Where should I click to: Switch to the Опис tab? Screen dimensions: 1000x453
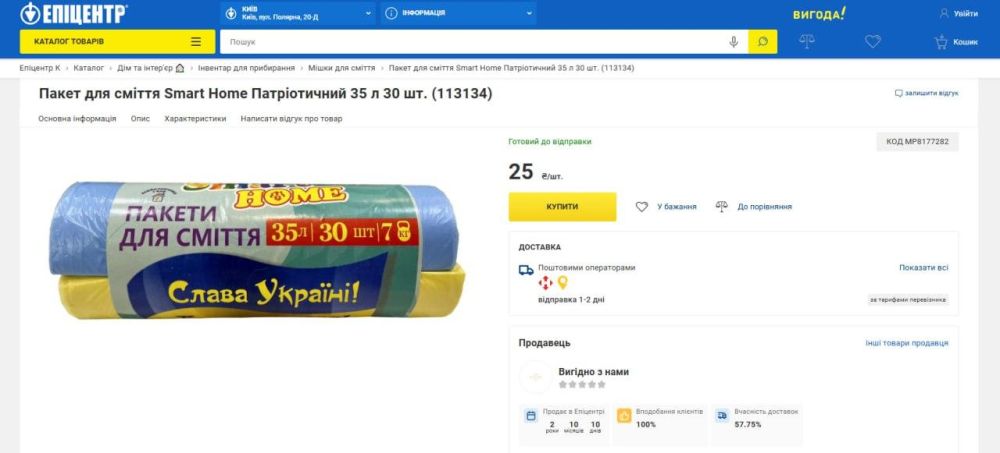(x=140, y=118)
